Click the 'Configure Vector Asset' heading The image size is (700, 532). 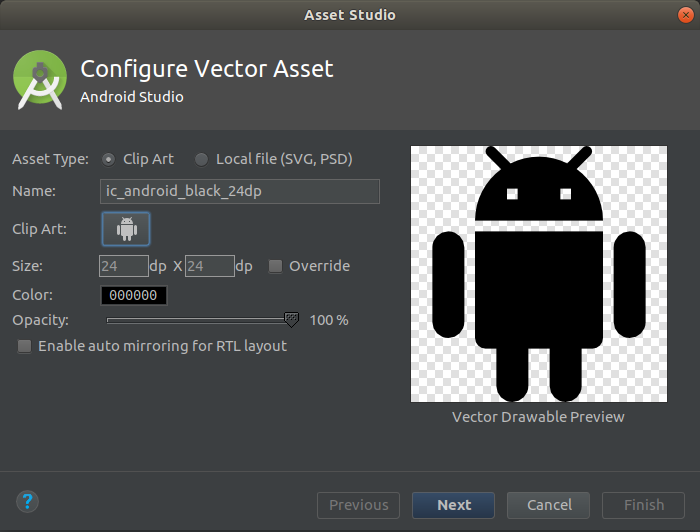pos(207,69)
